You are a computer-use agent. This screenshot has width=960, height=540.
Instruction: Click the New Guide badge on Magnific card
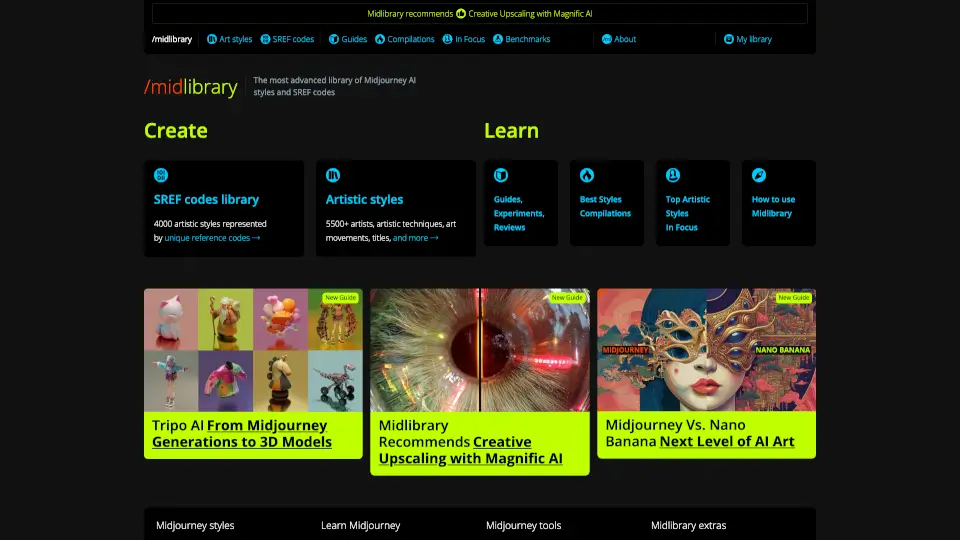pyautogui.click(x=567, y=298)
